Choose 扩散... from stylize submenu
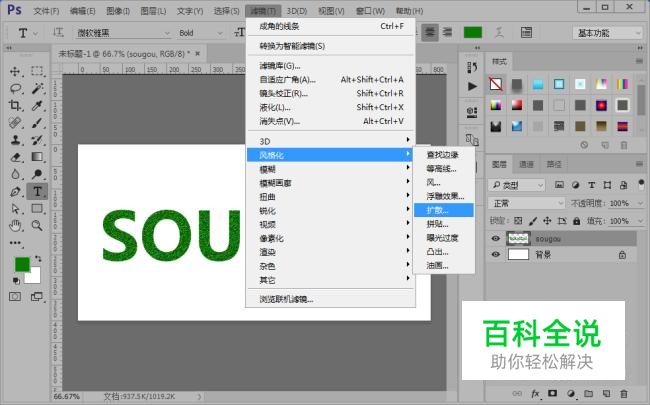Image resolution: width=650 pixels, height=405 pixels. pos(444,210)
